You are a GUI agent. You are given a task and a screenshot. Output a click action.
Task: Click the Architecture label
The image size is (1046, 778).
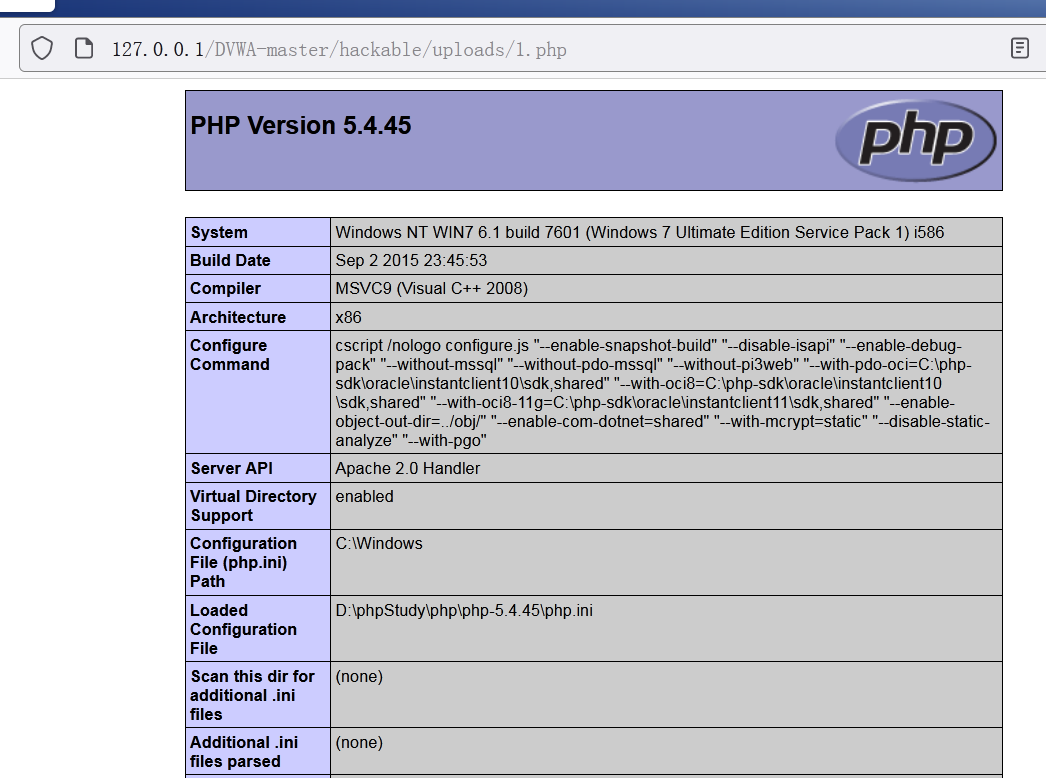[x=237, y=317]
